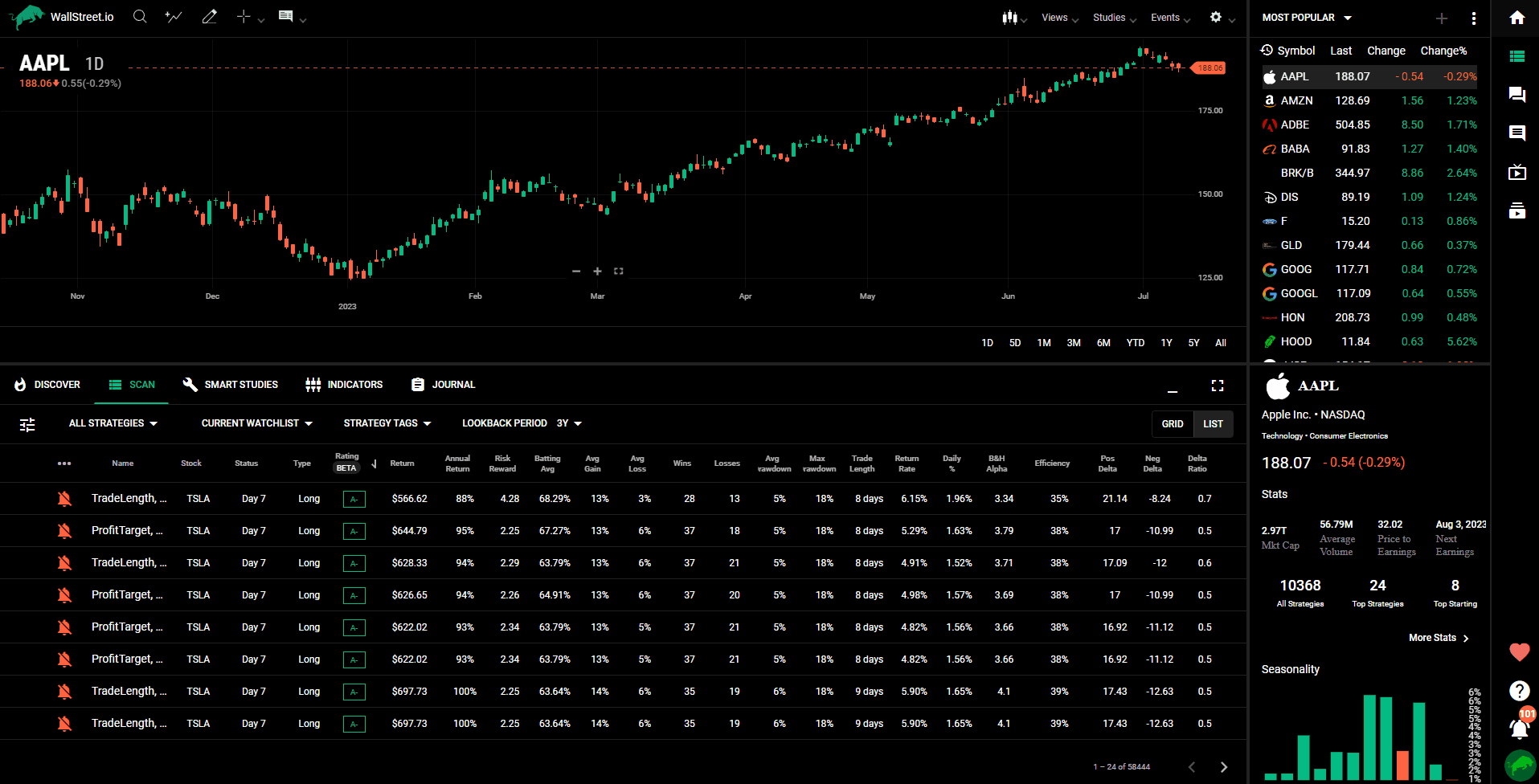Image resolution: width=1539 pixels, height=784 pixels.
Task: Open the Views dropdown
Action: pos(1060,18)
